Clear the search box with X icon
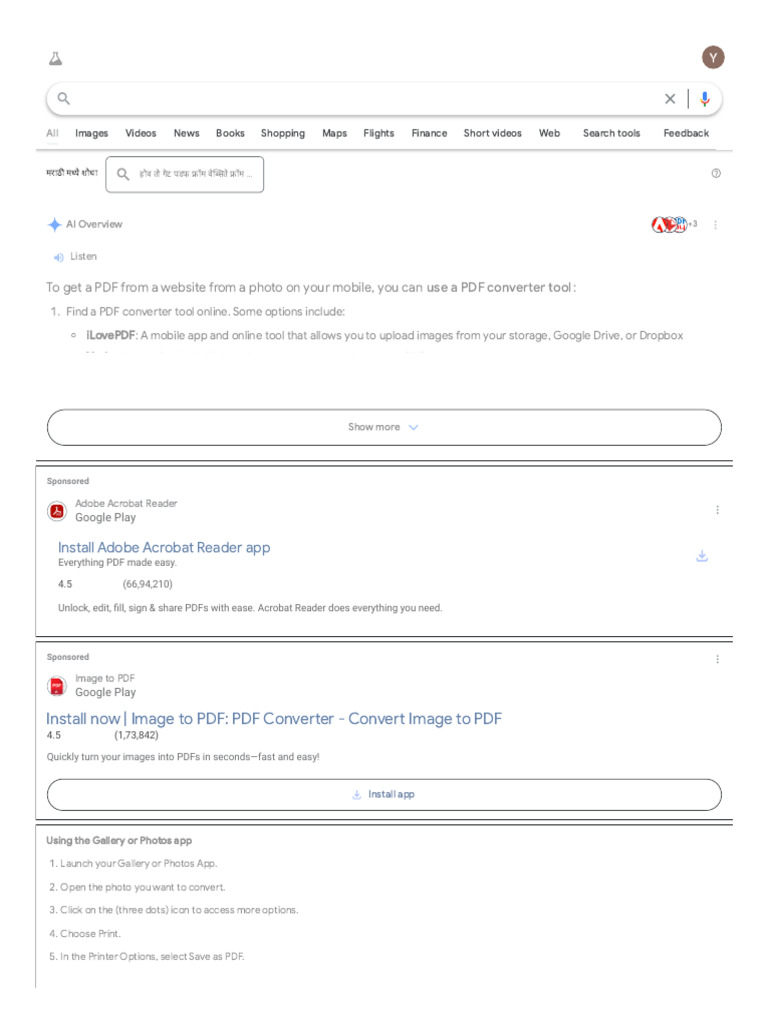Viewport: 768px width, 1024px height. pos(670,99)
